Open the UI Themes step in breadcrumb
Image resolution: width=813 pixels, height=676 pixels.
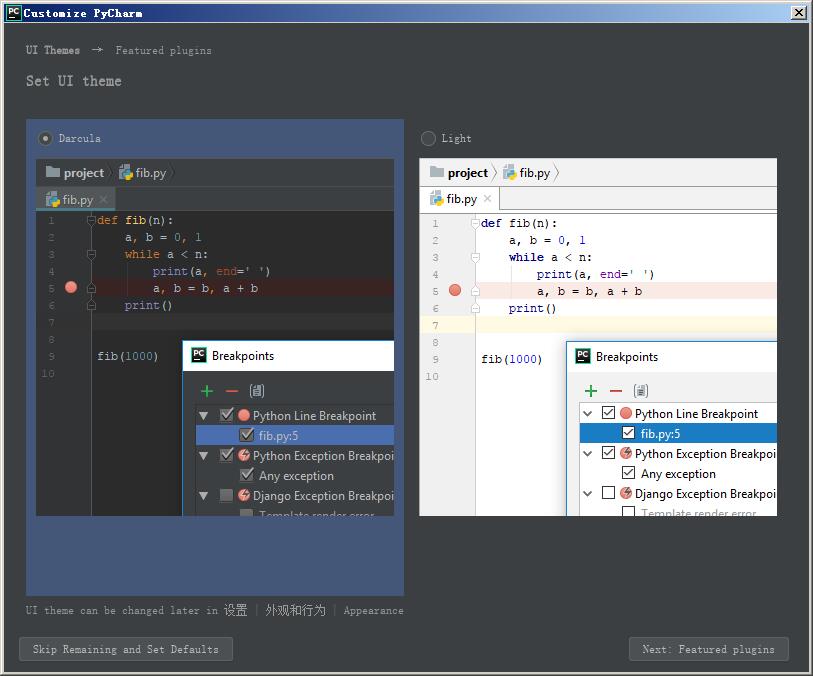[x=53, y=50]
